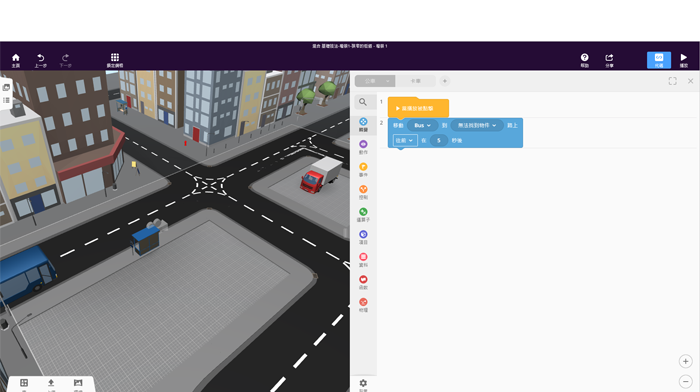The width and height of the screenshot is (700, 392).
Task: Select the Physics blocks category
Action: point(363,305)
